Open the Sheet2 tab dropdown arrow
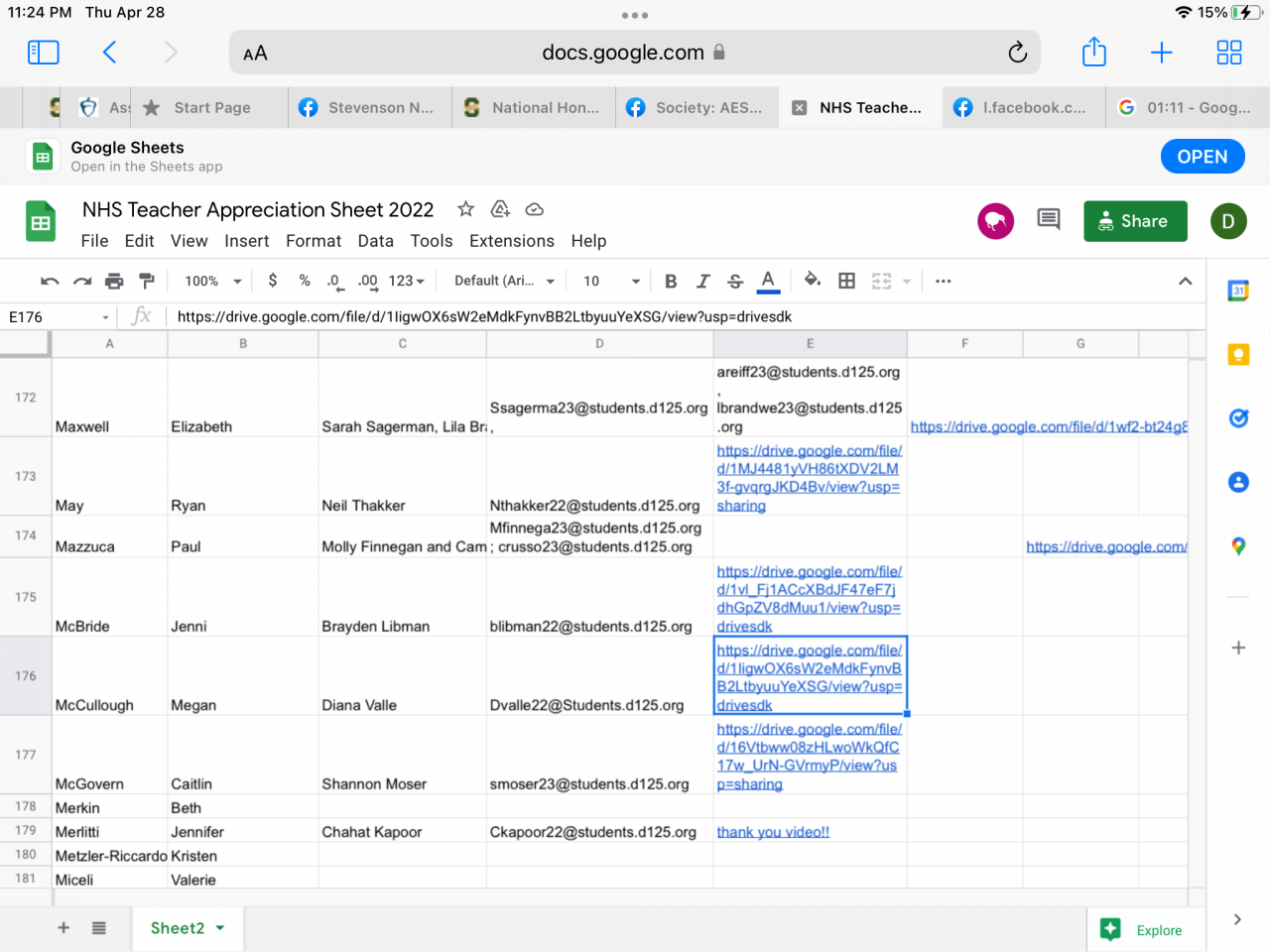Viewport: 1270px width, 952px height. (x=220, y=928)
